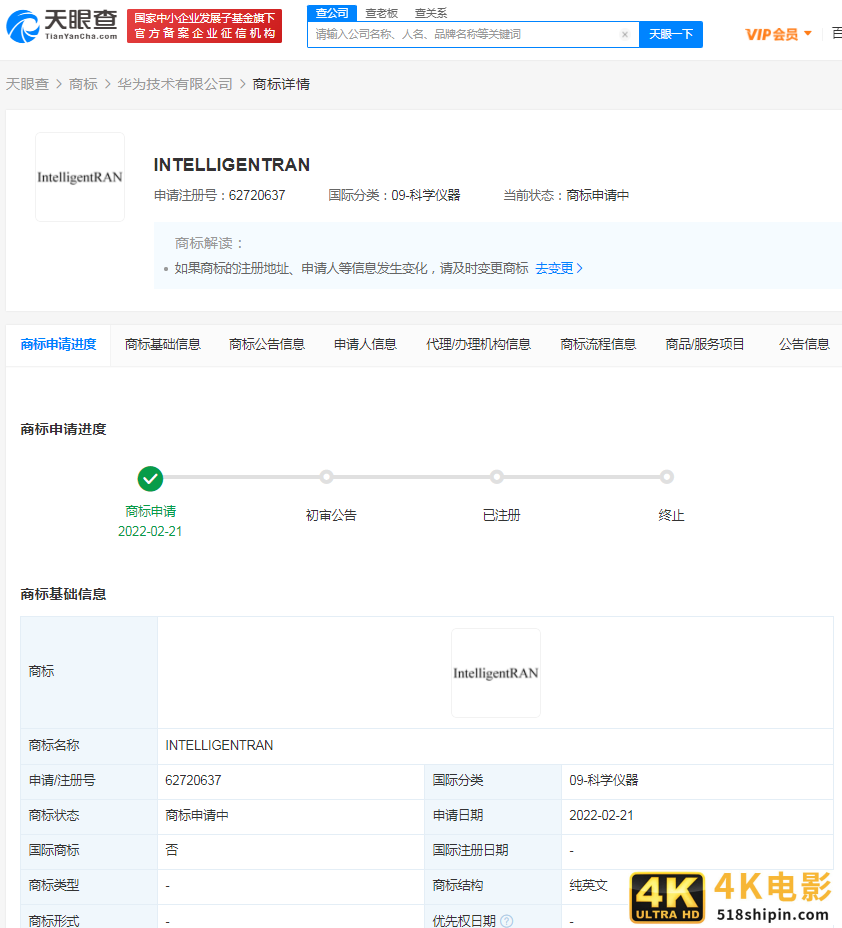Viewport: 842px width, 928px height.
Task: Click table cell value 62720637
Action: pyautogui.click(x=193, y=780)
